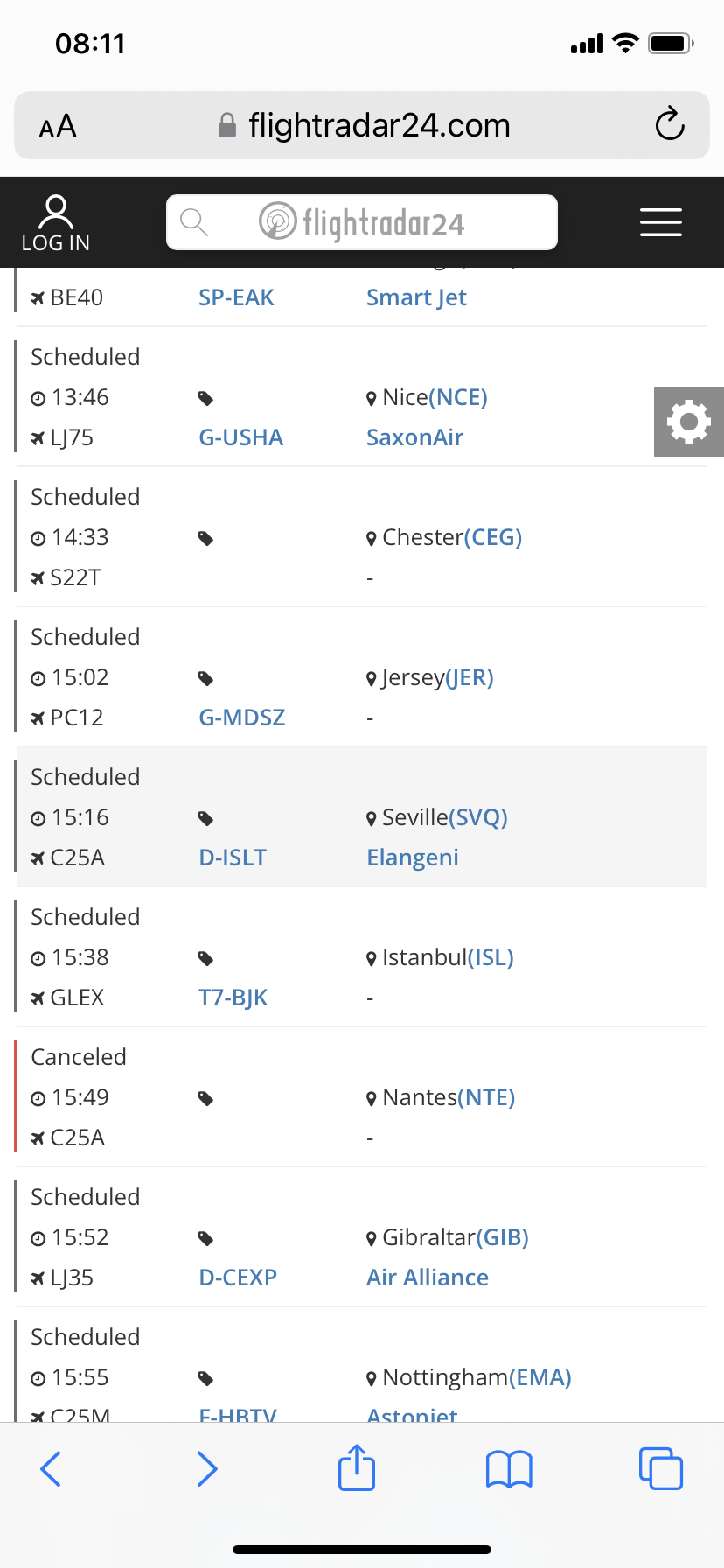Click the flightradar24 search field
The width and height of the screenshot is (724, 1568).
(362, 222)
